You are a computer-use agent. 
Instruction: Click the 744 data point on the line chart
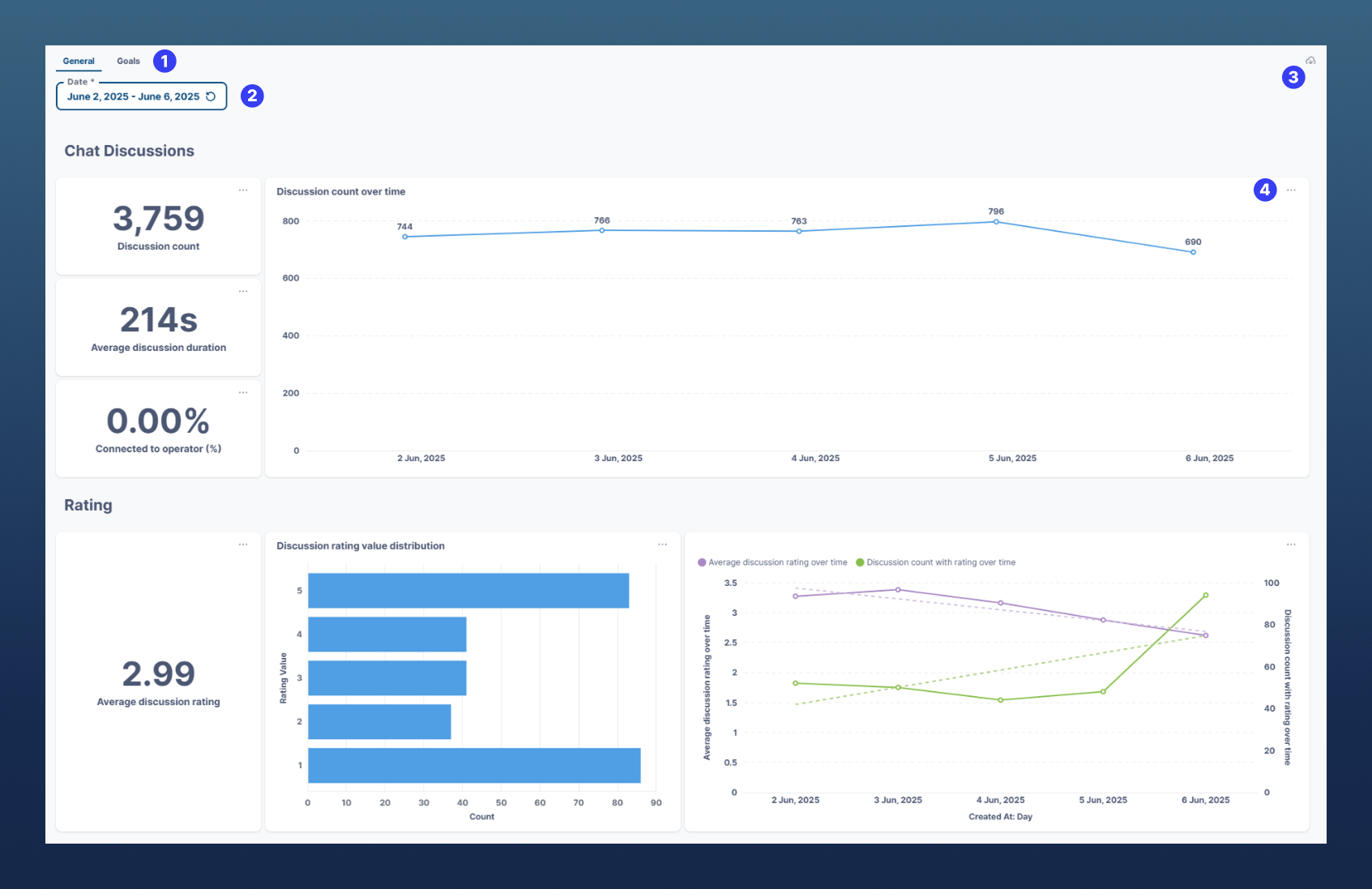click(x=405, y=237)
